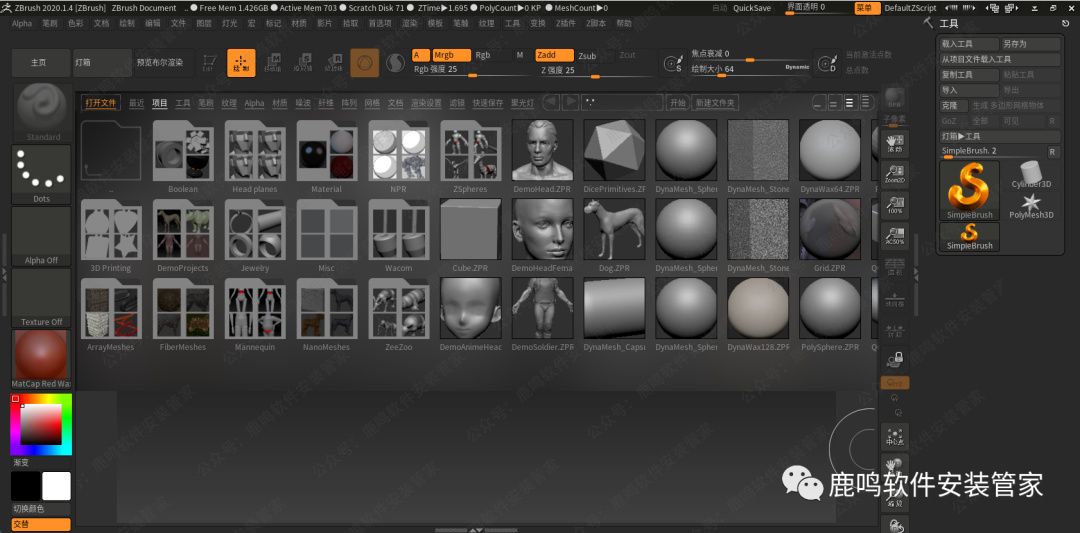The width and height of the screenshot is (1080, 533).
Task: Expand the Dots stroke type picker
Action: click(x=41, y=174)
